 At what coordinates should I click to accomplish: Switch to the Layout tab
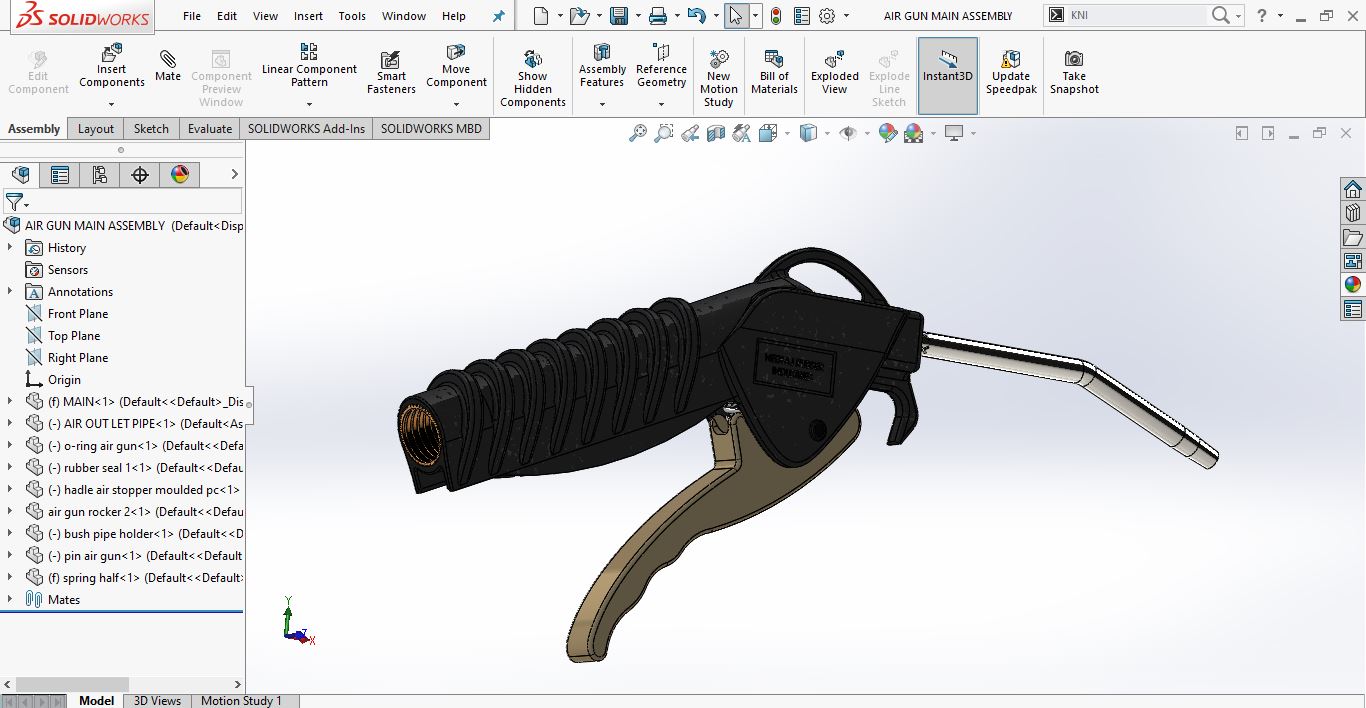(x=96, y=128)
